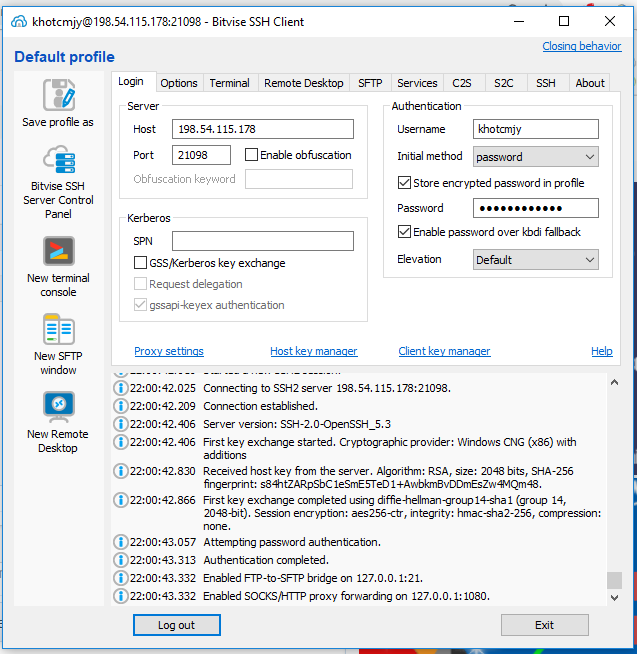
Task: Close the Bitvise SSH Client window
Action: coord(610,21)
